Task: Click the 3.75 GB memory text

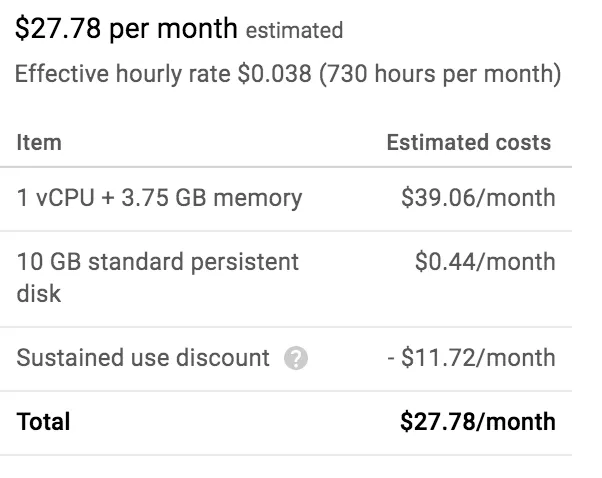Action: click(212, 199)
